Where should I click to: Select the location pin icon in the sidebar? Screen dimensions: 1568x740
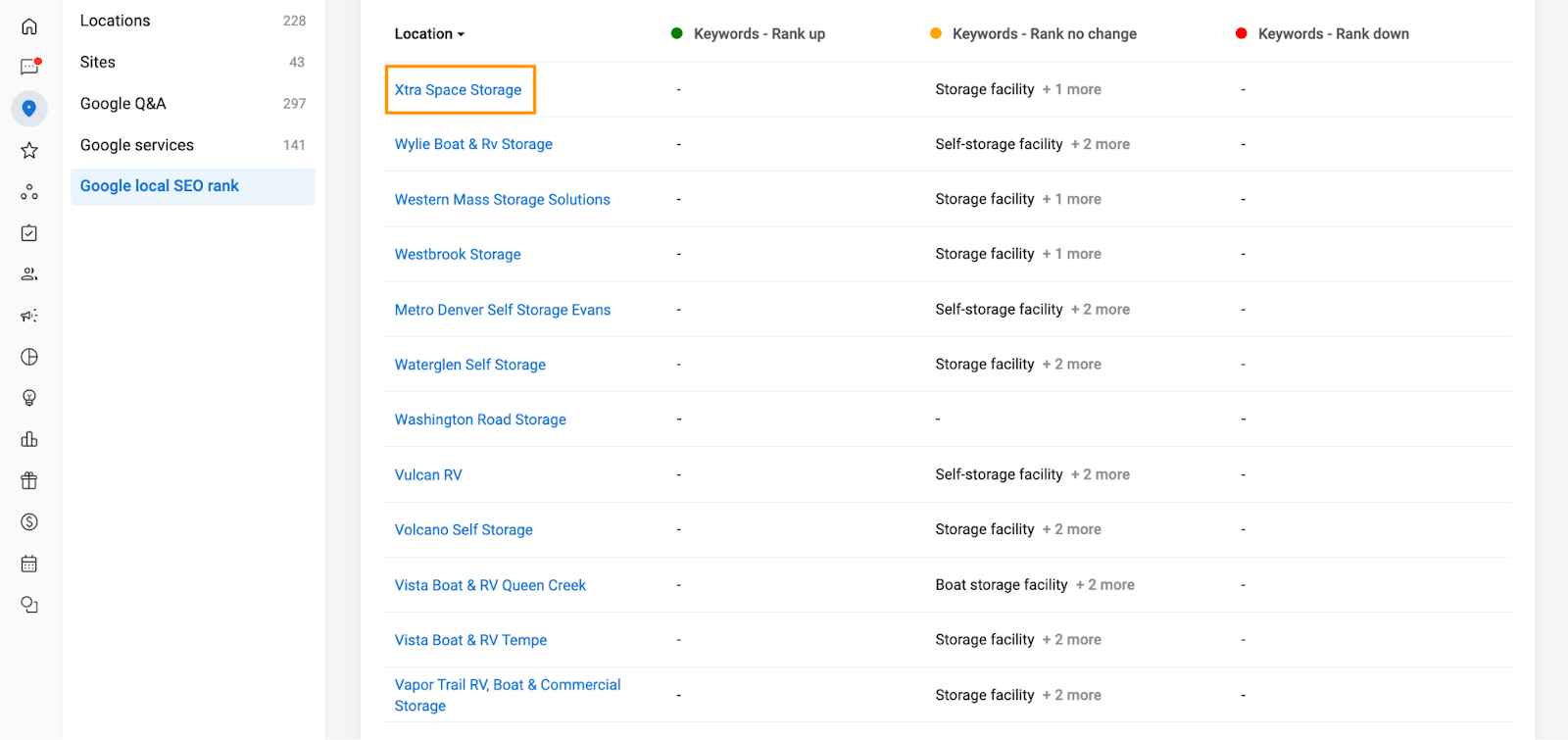[x=29, y=108]
